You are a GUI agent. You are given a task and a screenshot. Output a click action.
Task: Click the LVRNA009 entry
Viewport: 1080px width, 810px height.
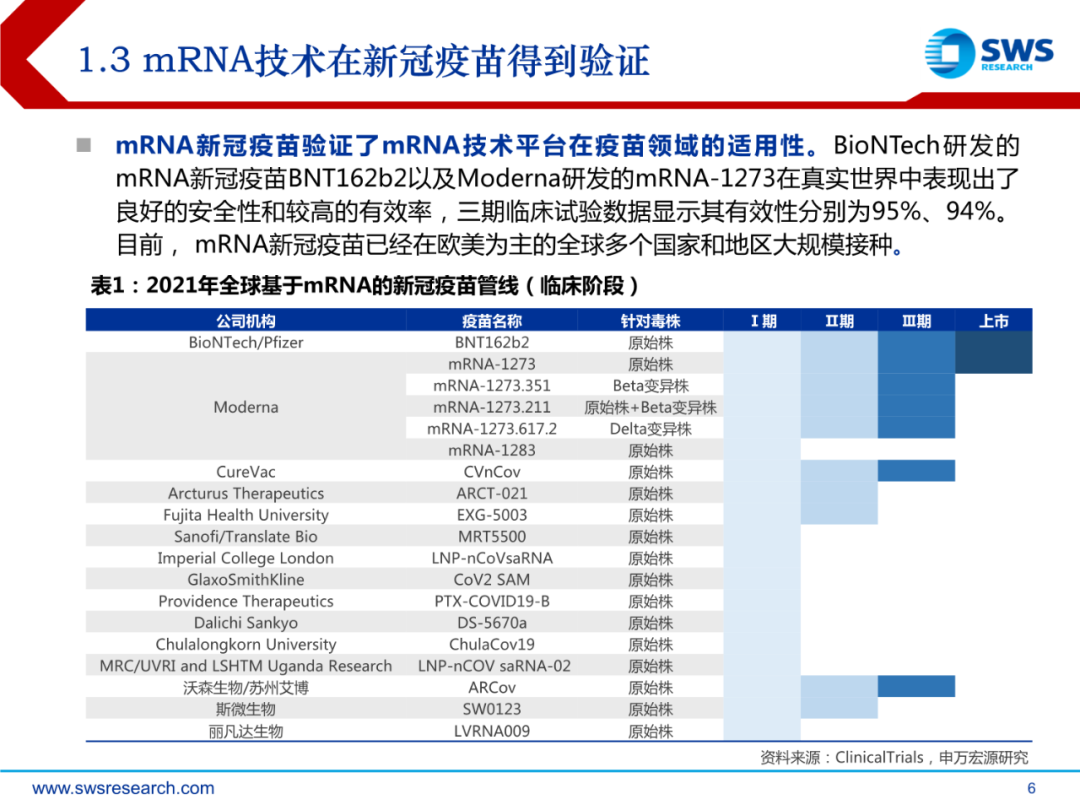[x=492, y=731]
